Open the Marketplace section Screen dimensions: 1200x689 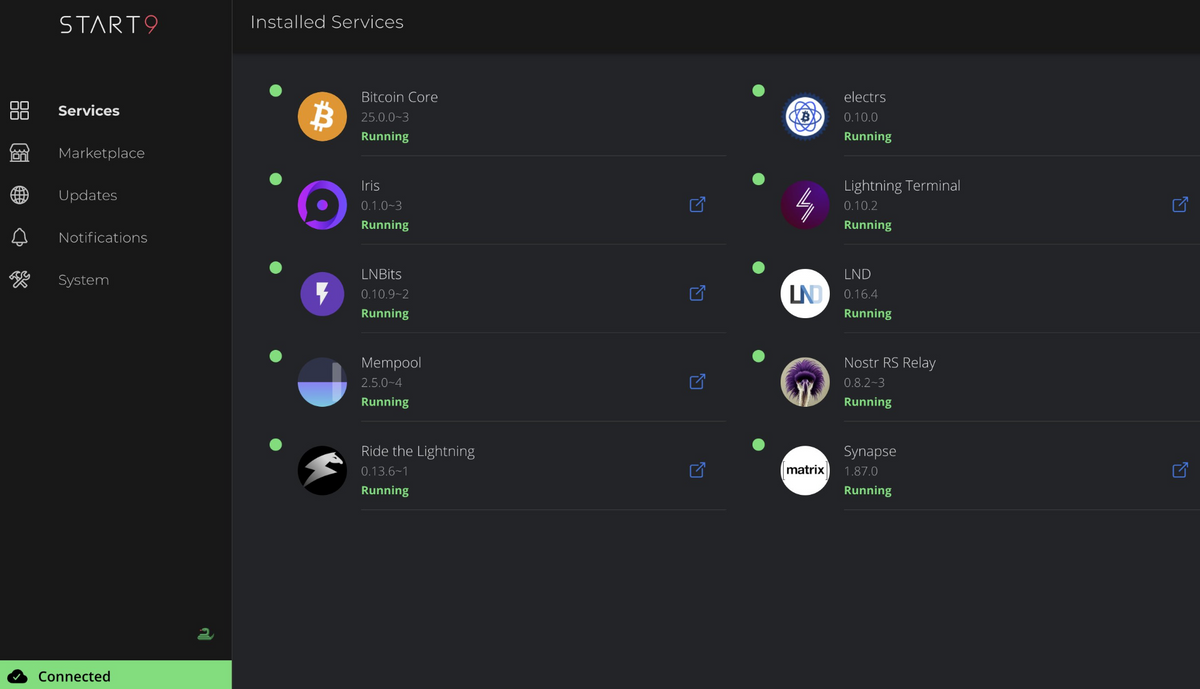101,153
